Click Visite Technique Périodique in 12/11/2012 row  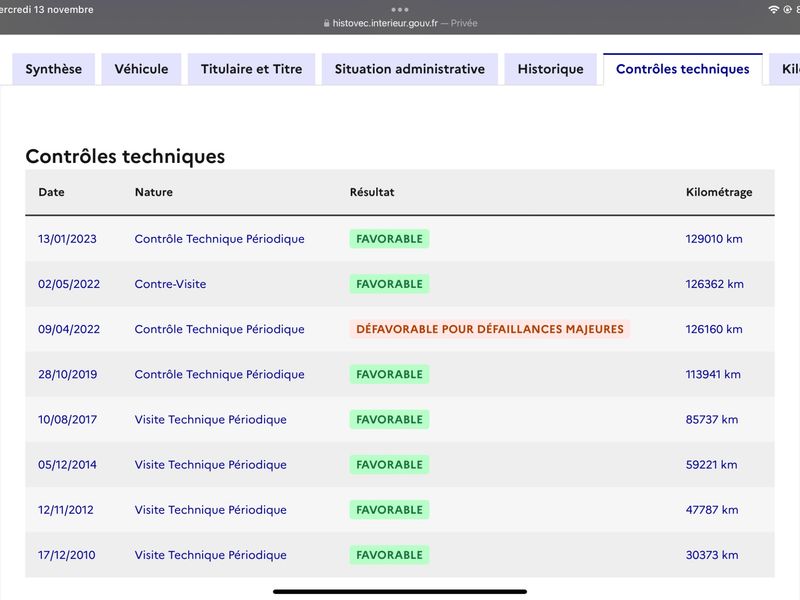click(211, 510)
